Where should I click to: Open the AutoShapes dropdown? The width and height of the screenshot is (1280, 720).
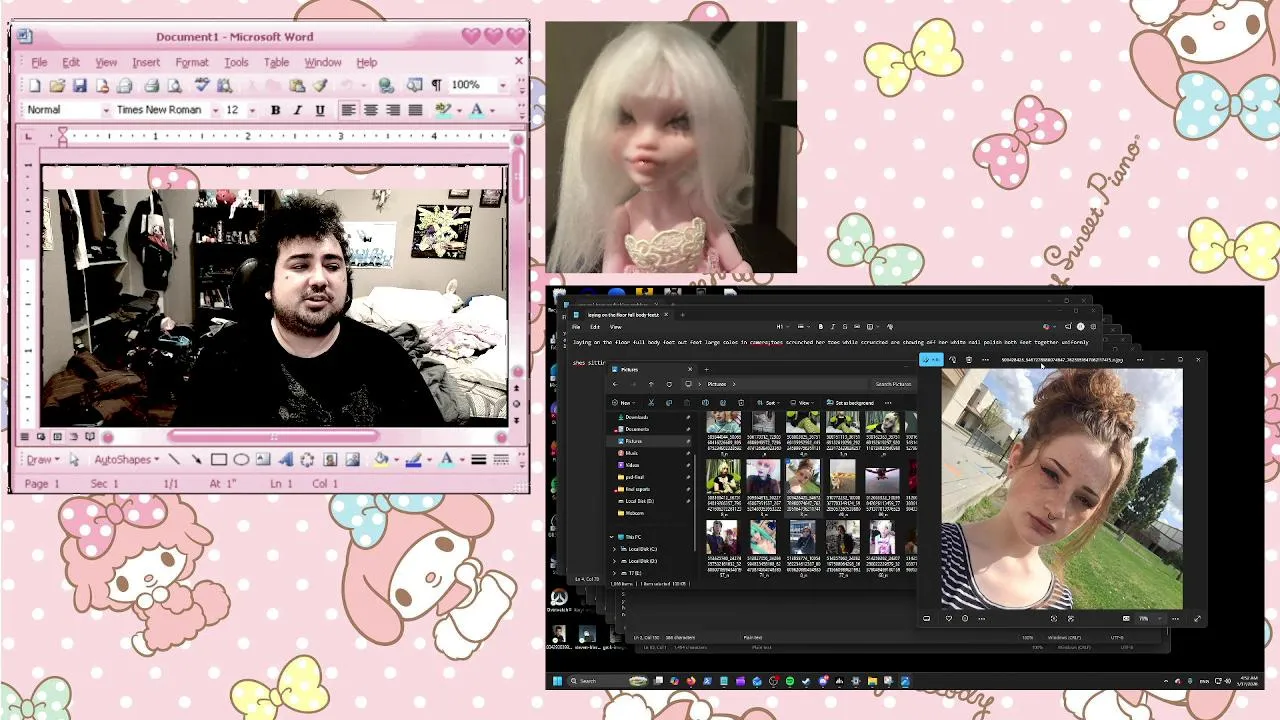click(126, 460)
